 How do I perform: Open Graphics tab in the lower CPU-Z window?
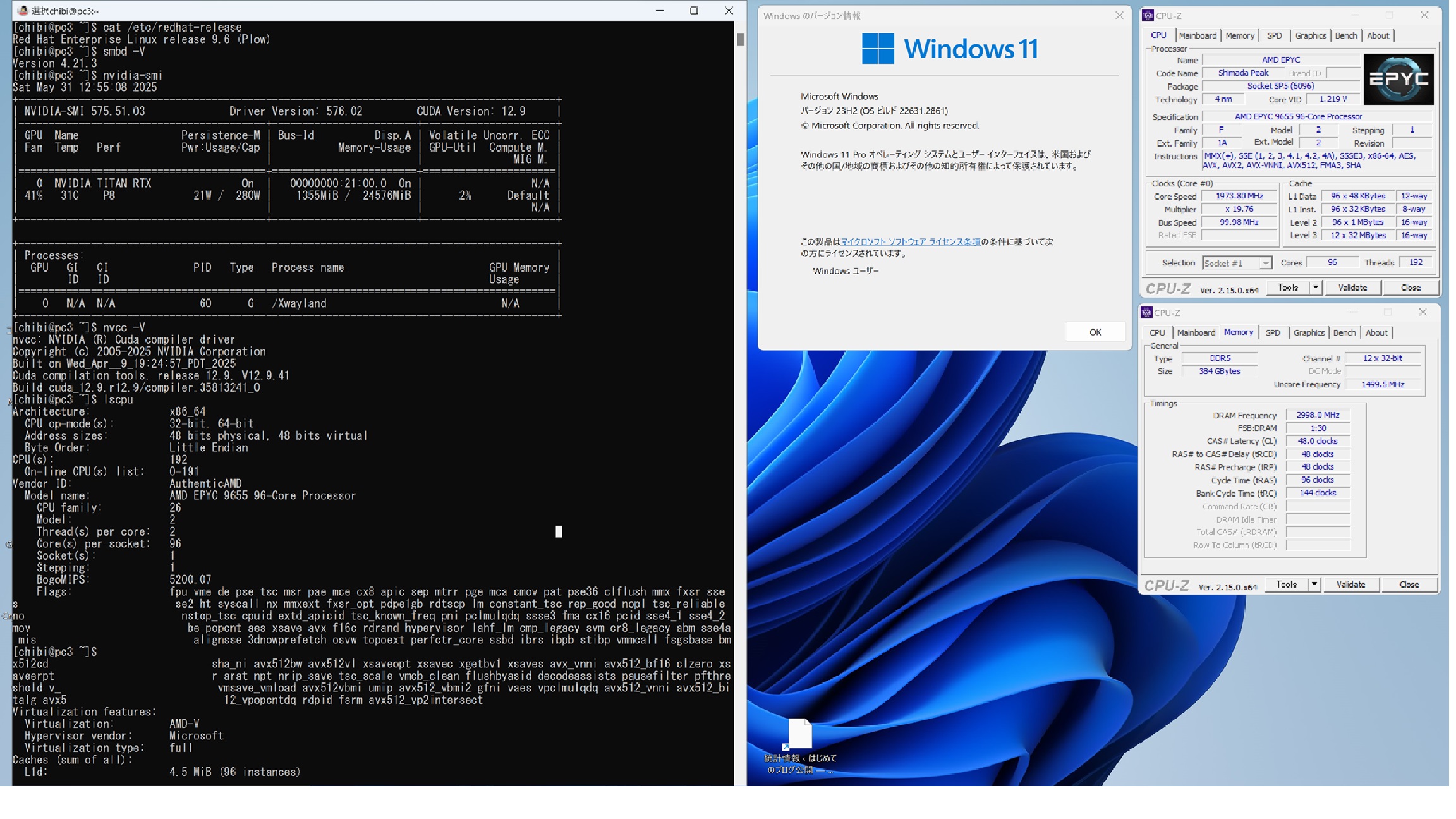[x=1308, y=332]
